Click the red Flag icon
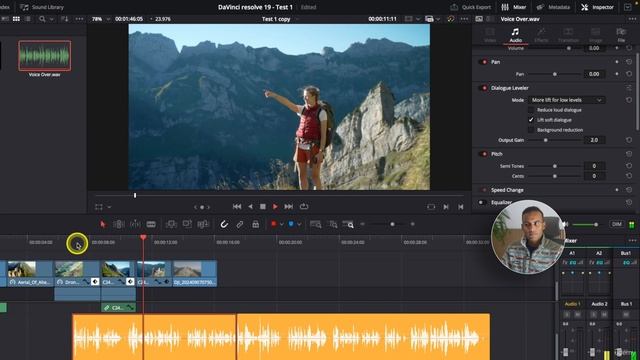 click(x=273, y=224)
